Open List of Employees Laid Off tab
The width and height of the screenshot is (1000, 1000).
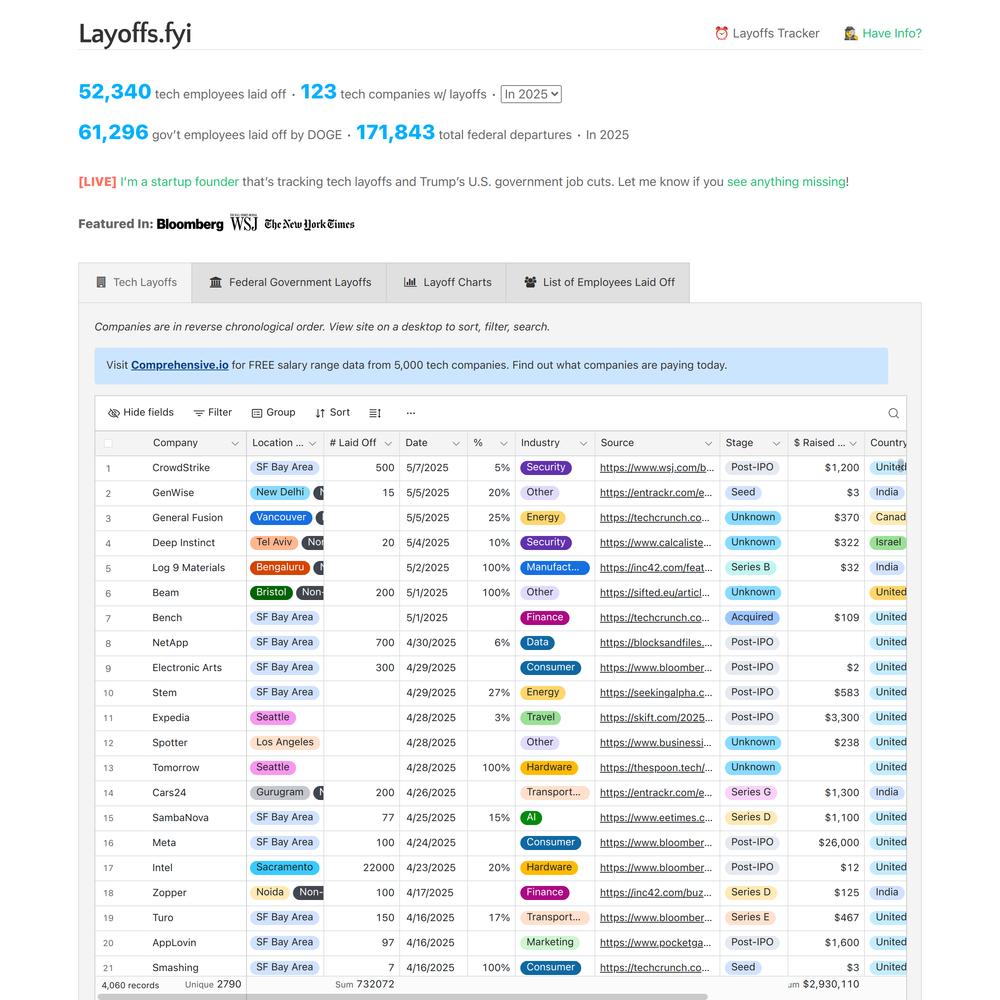click(598, 283)
